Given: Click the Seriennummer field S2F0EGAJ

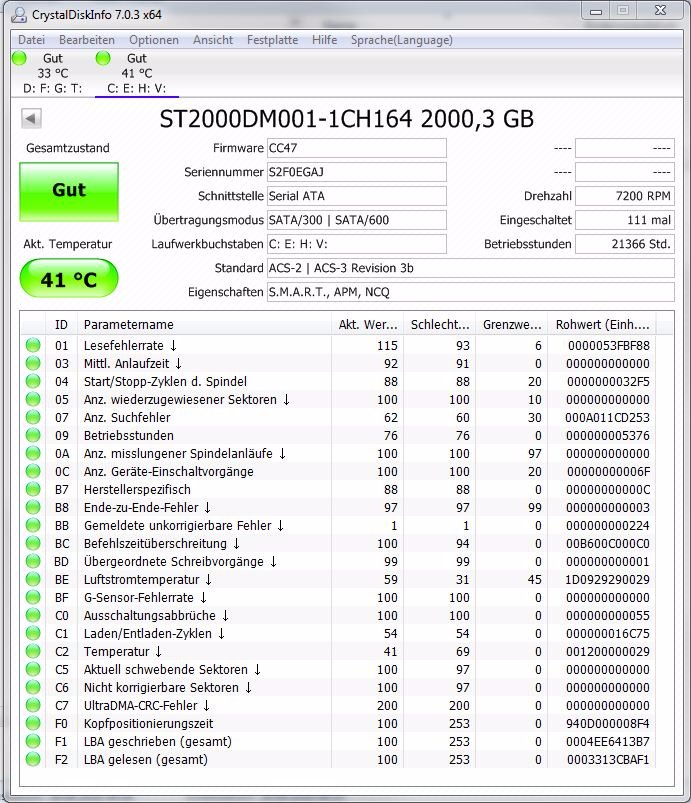Looking at the screenshot, I should [x=357, y=172].
